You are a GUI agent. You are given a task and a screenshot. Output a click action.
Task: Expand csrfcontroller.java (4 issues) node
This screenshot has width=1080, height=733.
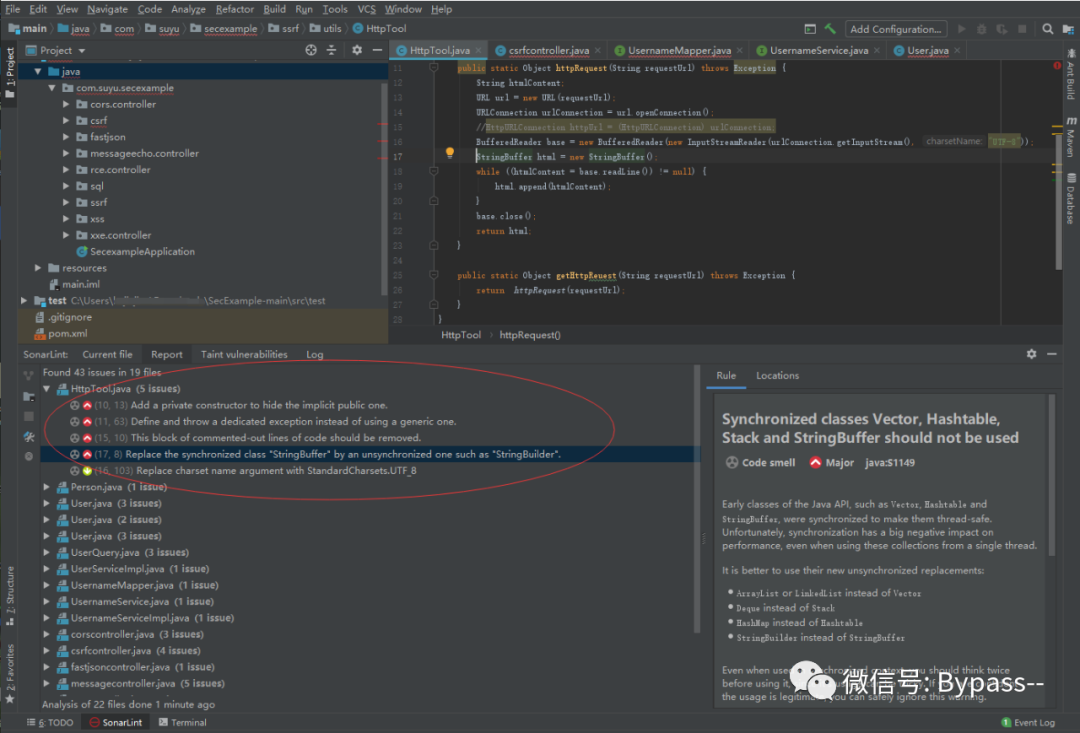click(x=47, y=650)
